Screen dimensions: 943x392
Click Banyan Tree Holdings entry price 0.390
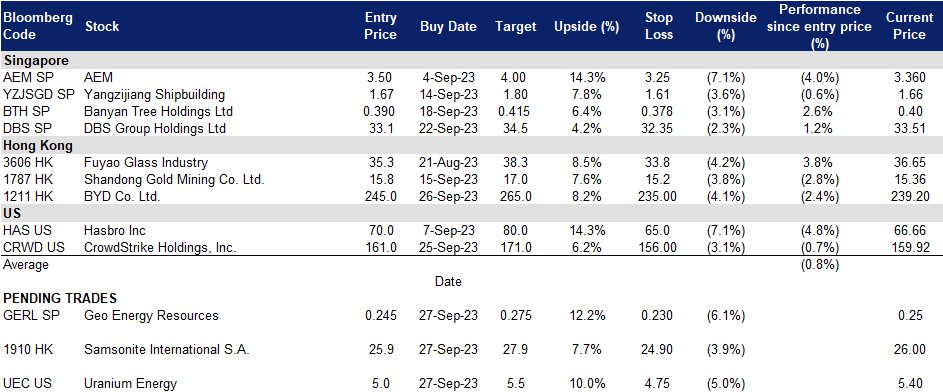tap(381, 112)
